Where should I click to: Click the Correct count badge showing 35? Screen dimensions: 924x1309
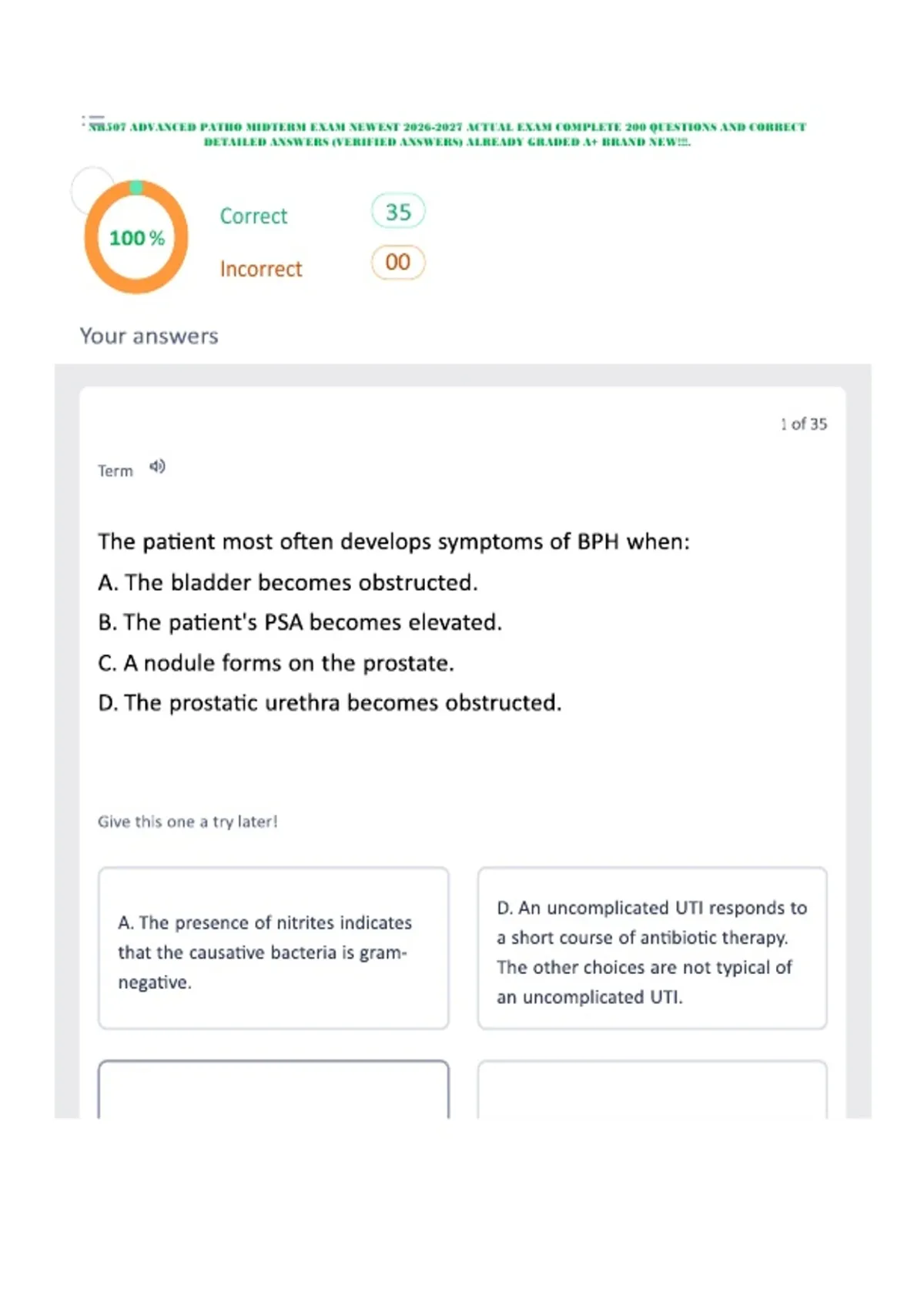pos(398,212)
